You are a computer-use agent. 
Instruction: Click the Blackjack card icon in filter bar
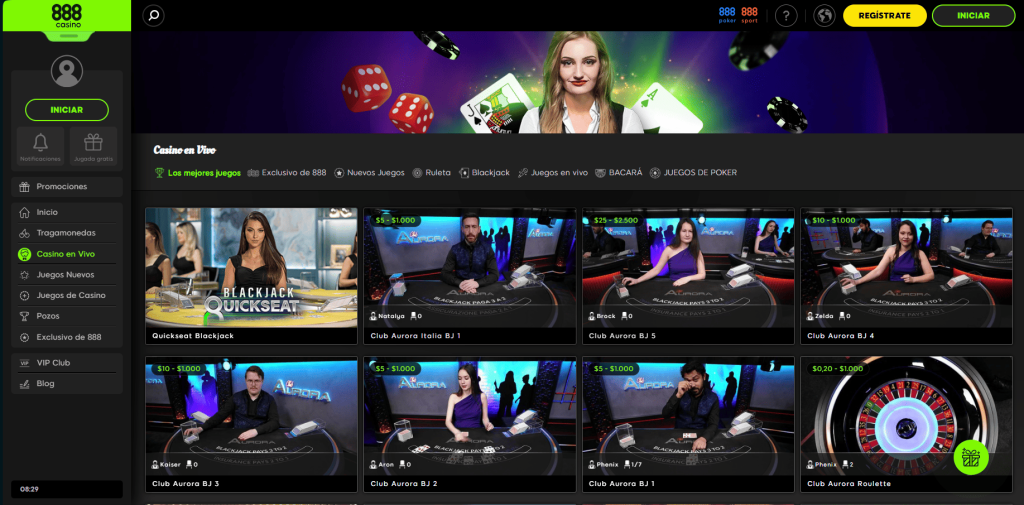click(x=464, y=173)
